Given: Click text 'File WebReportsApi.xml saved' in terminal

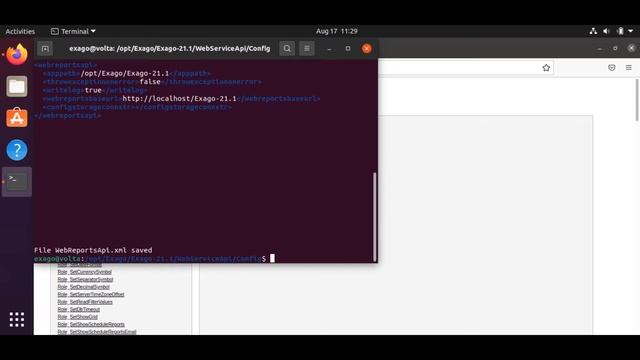Looking at the screenshot, I should (93, 250).
